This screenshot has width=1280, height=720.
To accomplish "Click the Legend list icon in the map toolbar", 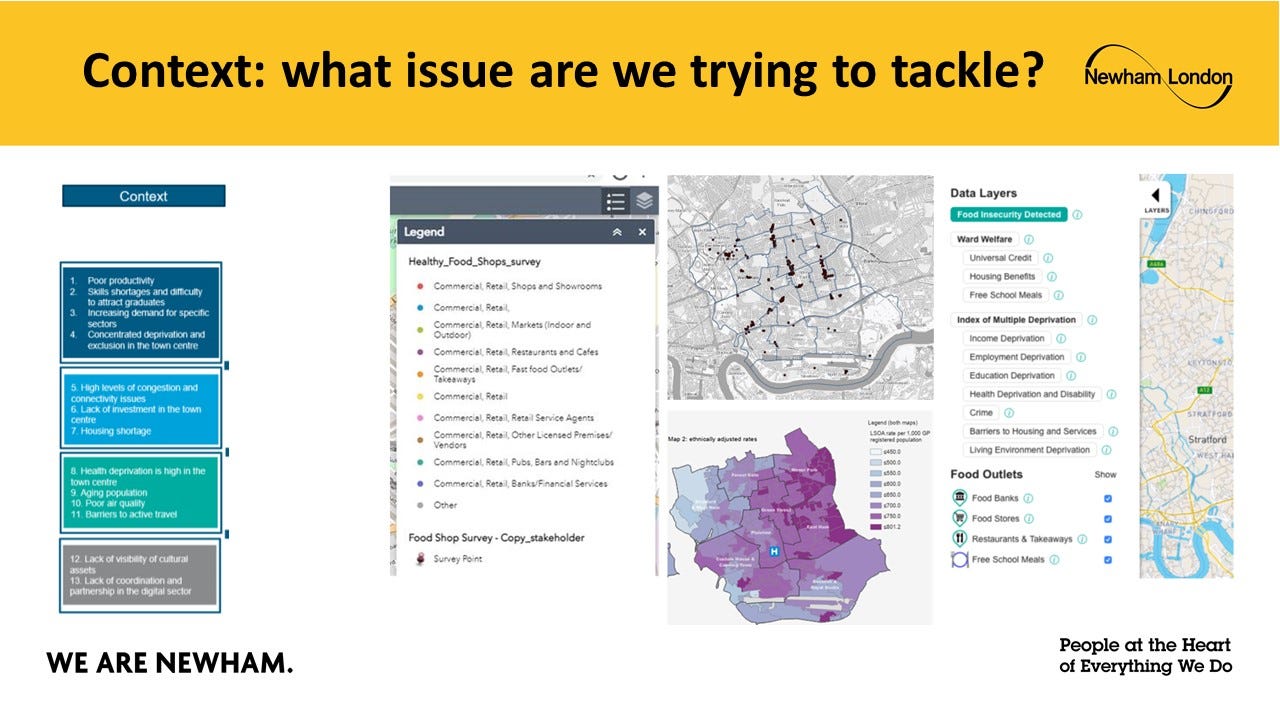I will click(616, 202).
